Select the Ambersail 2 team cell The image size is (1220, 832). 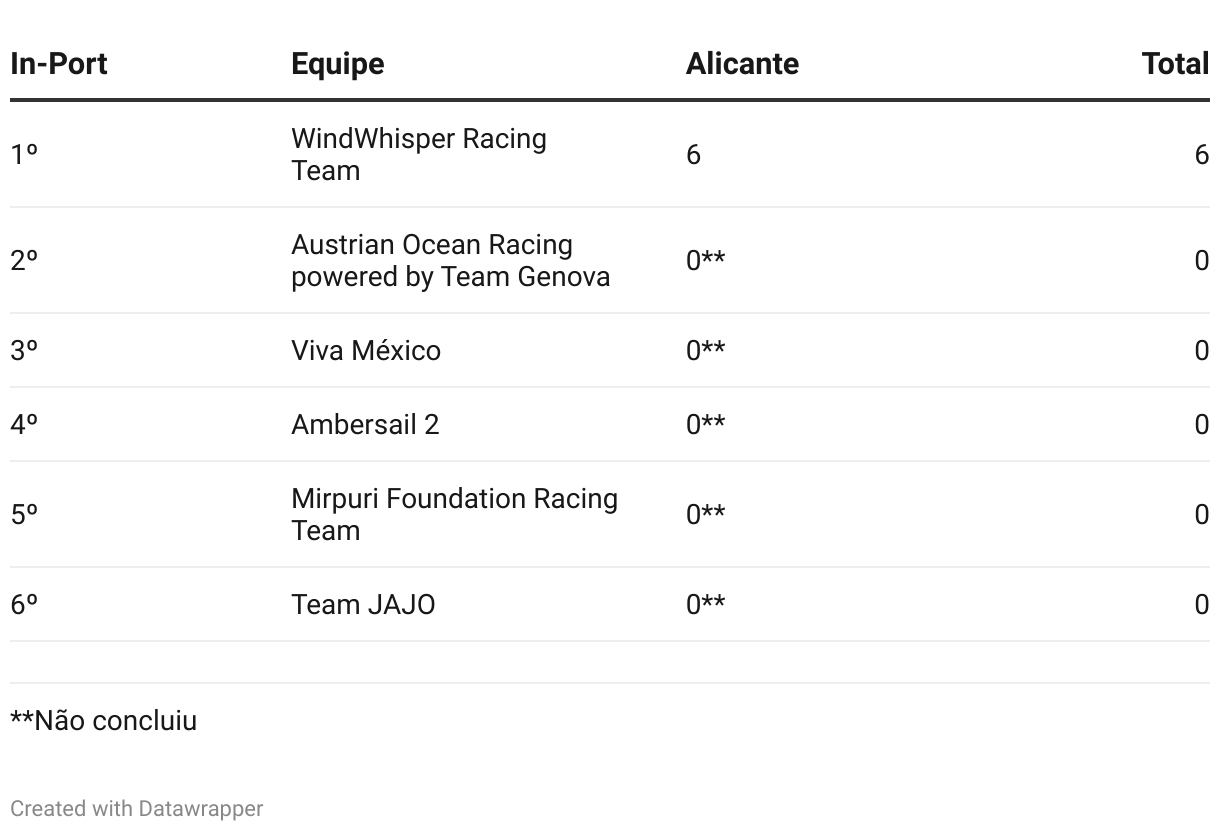(365, 425)
